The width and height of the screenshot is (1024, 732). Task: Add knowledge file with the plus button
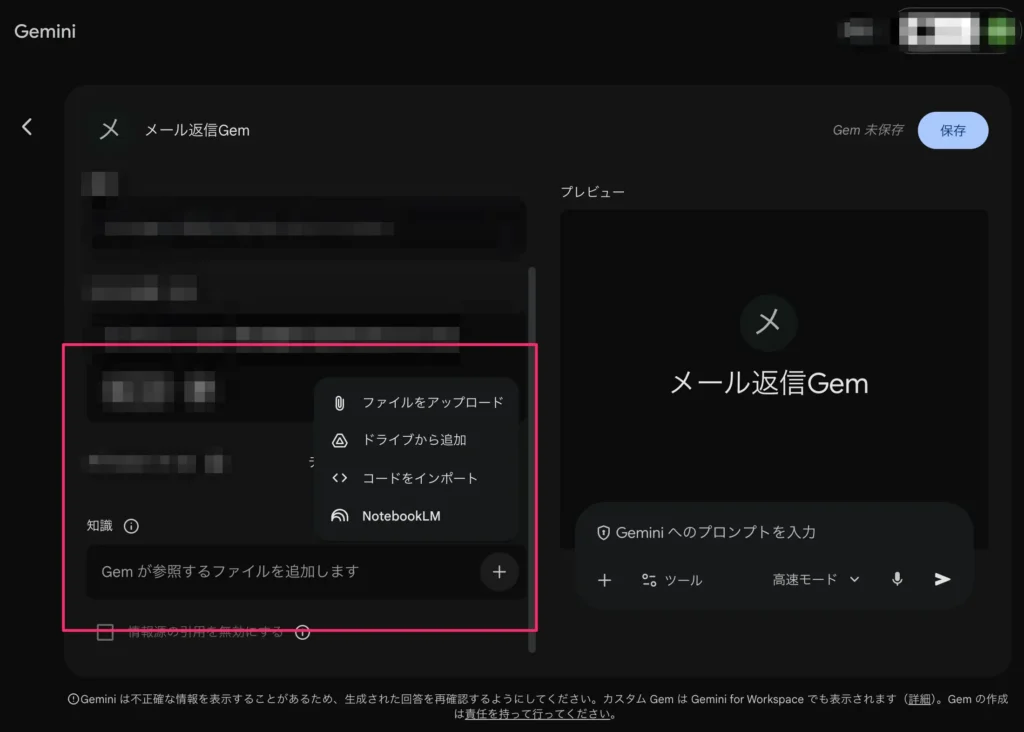pyautogui.click(x=499, y=572)
